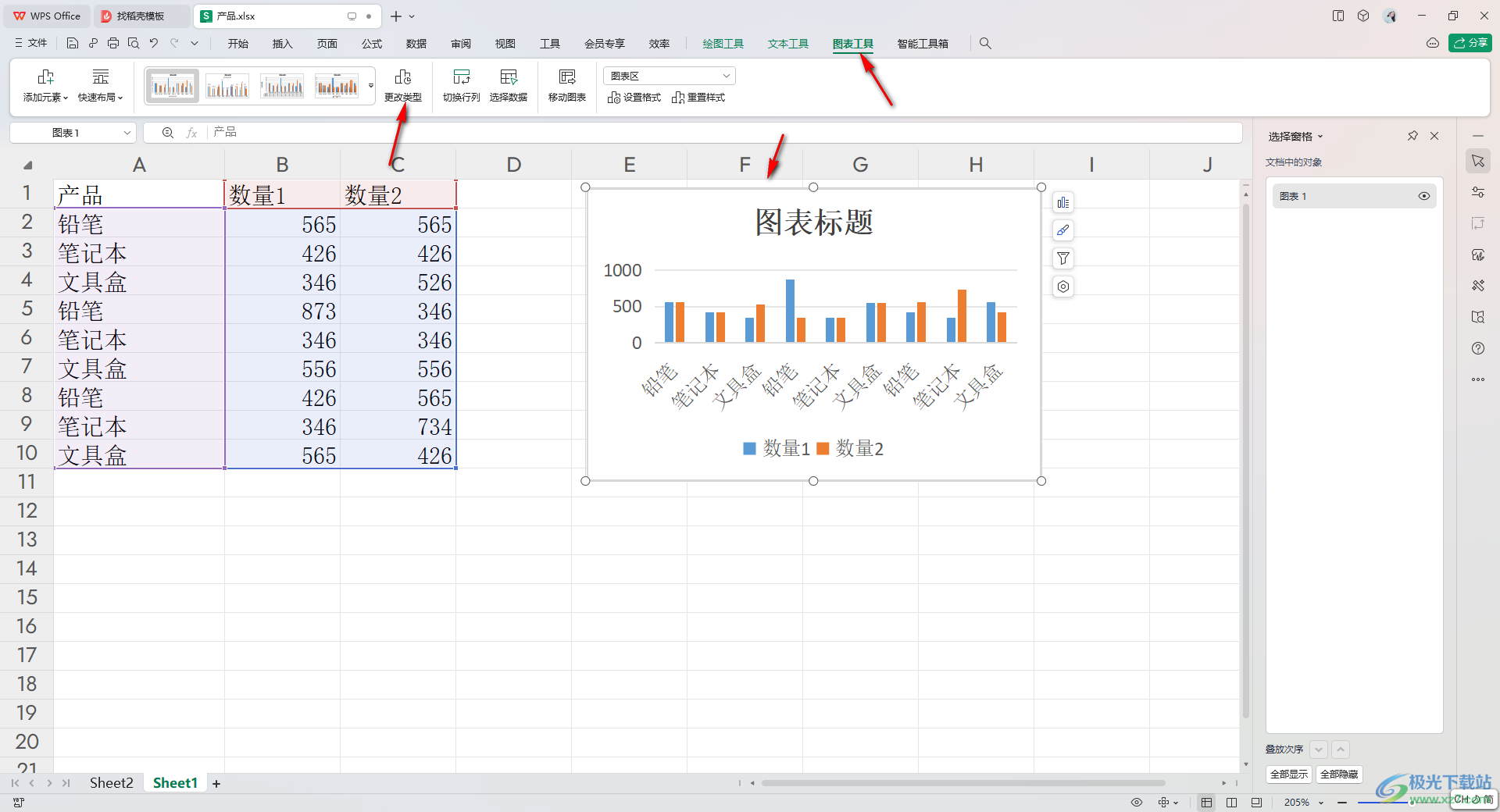
Task: Pin the selection pane
Action: click(x=1412, y=136)
